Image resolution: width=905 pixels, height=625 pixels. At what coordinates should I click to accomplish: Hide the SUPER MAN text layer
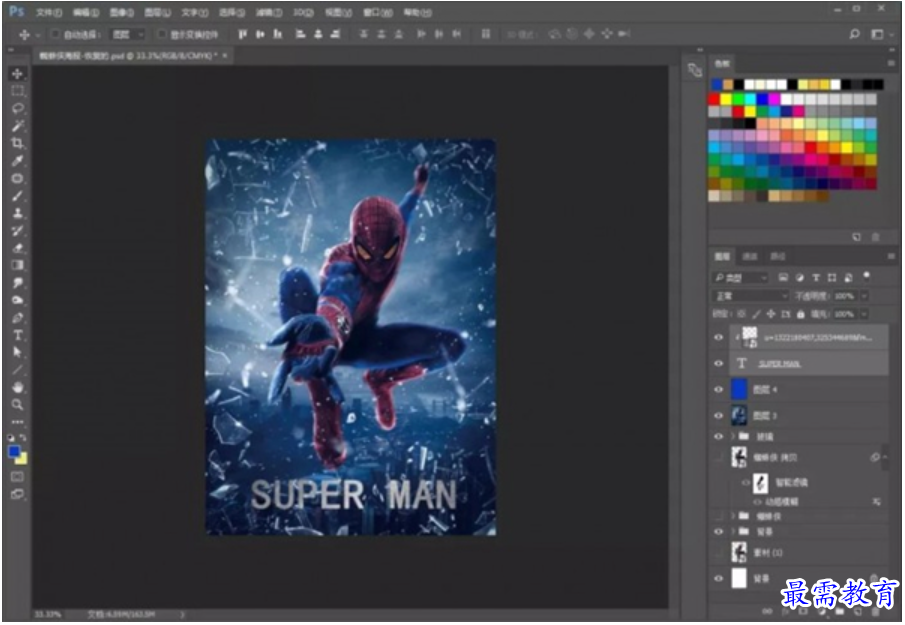coord(719,363)
